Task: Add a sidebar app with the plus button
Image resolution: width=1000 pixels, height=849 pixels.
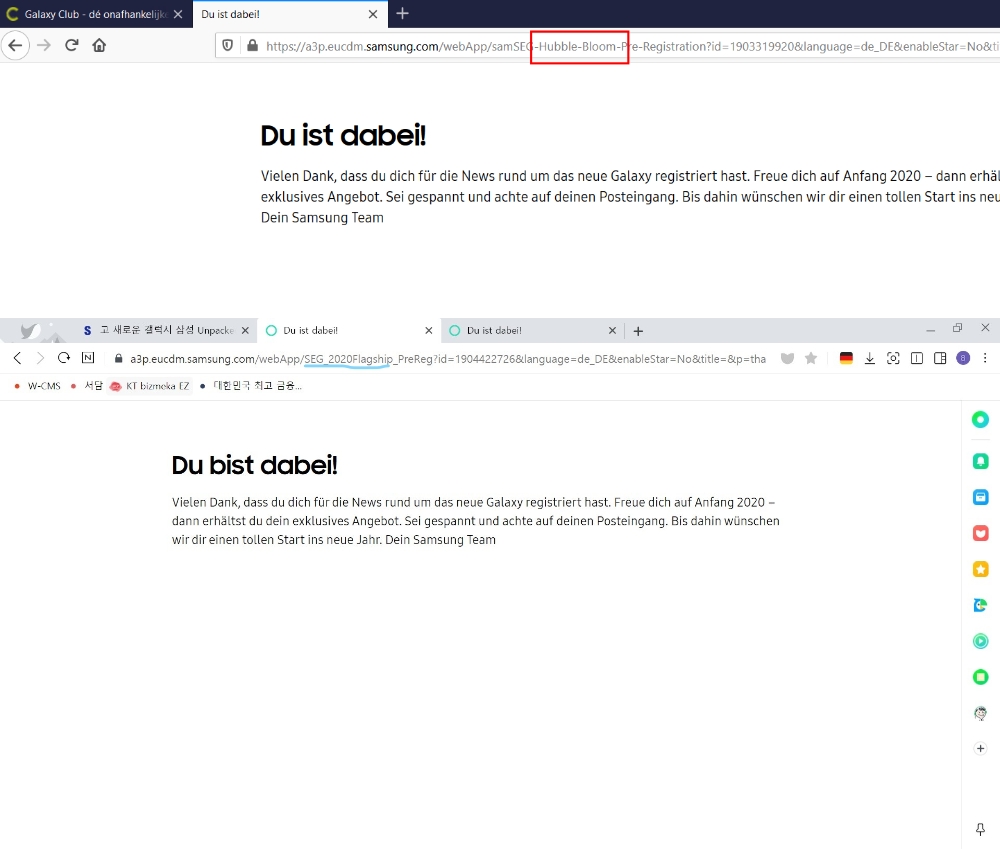Action: click(x=980, y=748)
